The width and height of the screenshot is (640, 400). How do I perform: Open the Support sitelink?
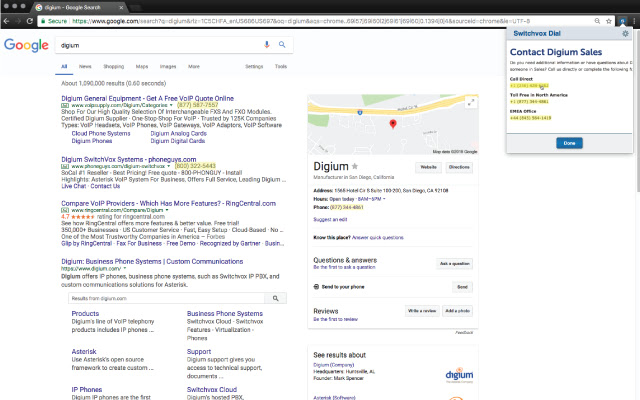(x=199, y=351)
